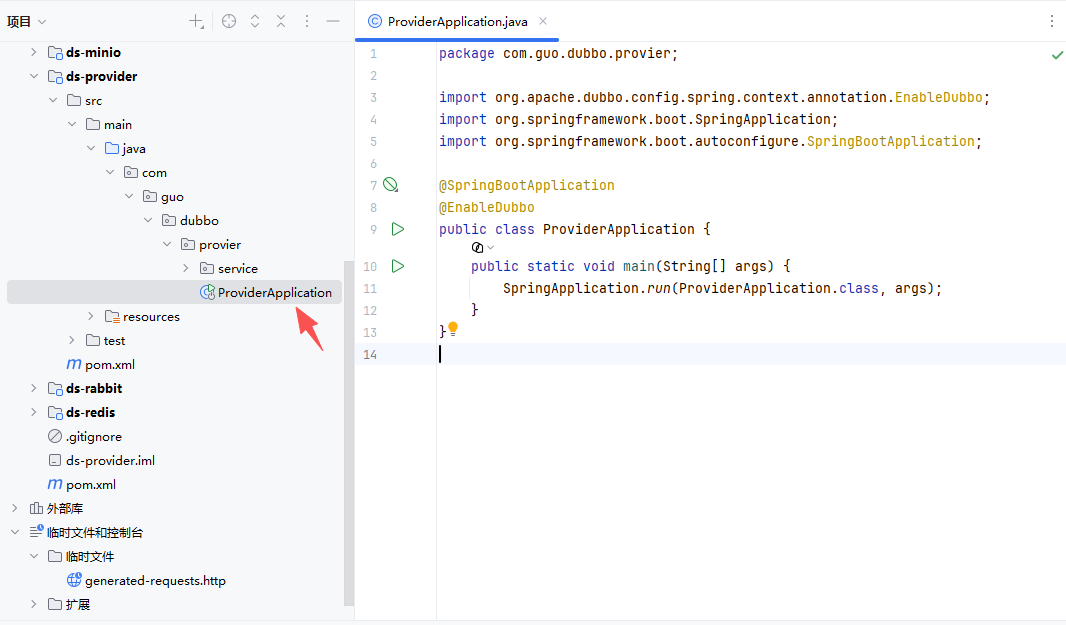Run ProviderApplication class gutter arrow

[x=398, y=229]
